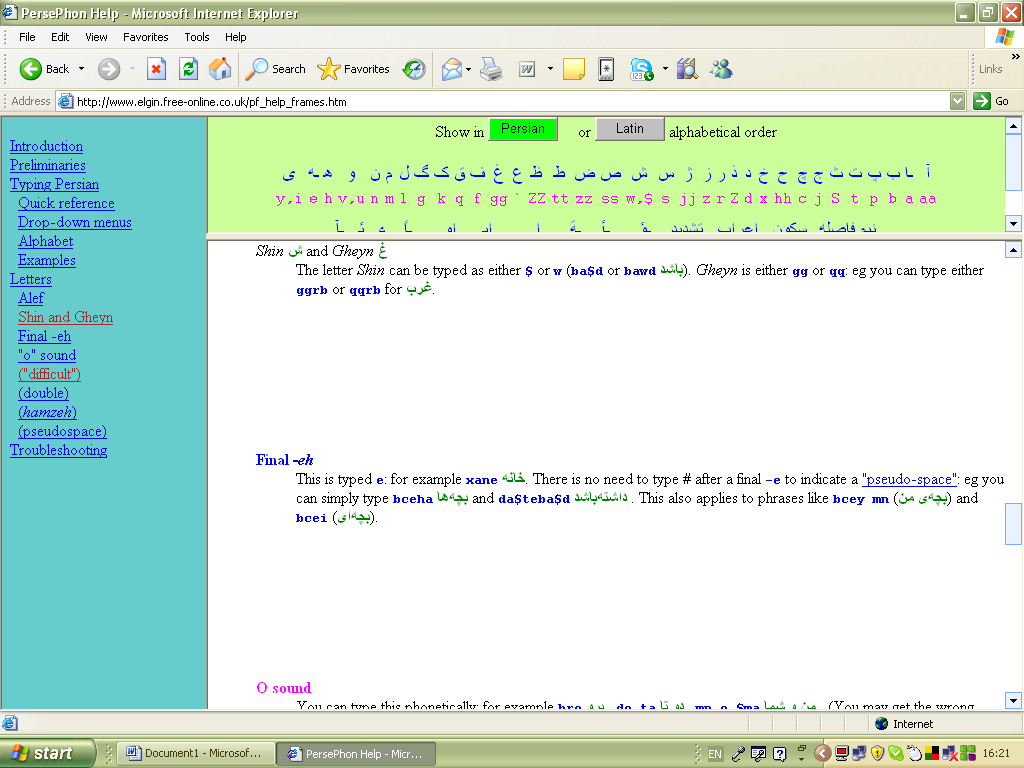Go to the Home page icon
The image size is (1024, 768).
pos(220,69)
